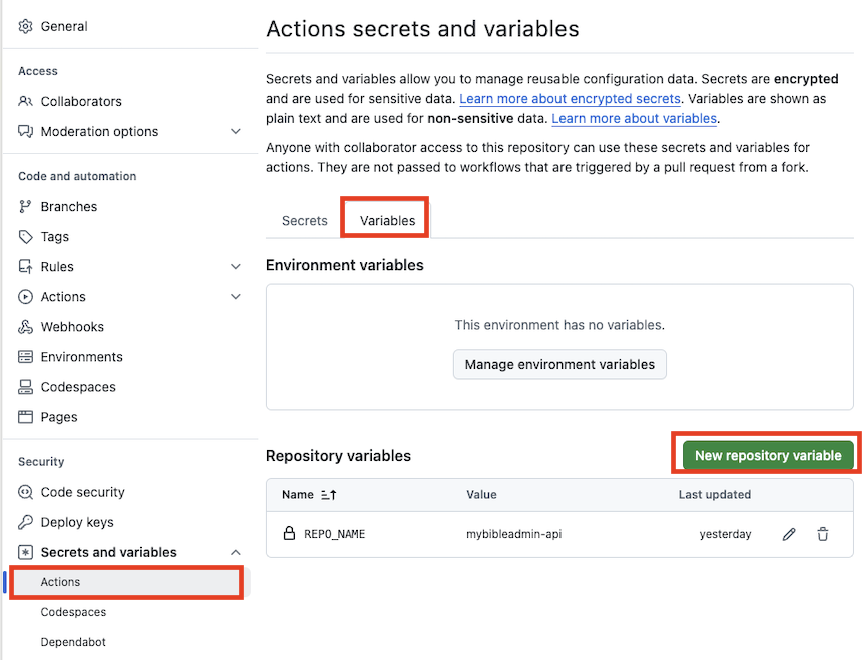
Task: Click the Tags icon in sidebar
Action: 26,237
